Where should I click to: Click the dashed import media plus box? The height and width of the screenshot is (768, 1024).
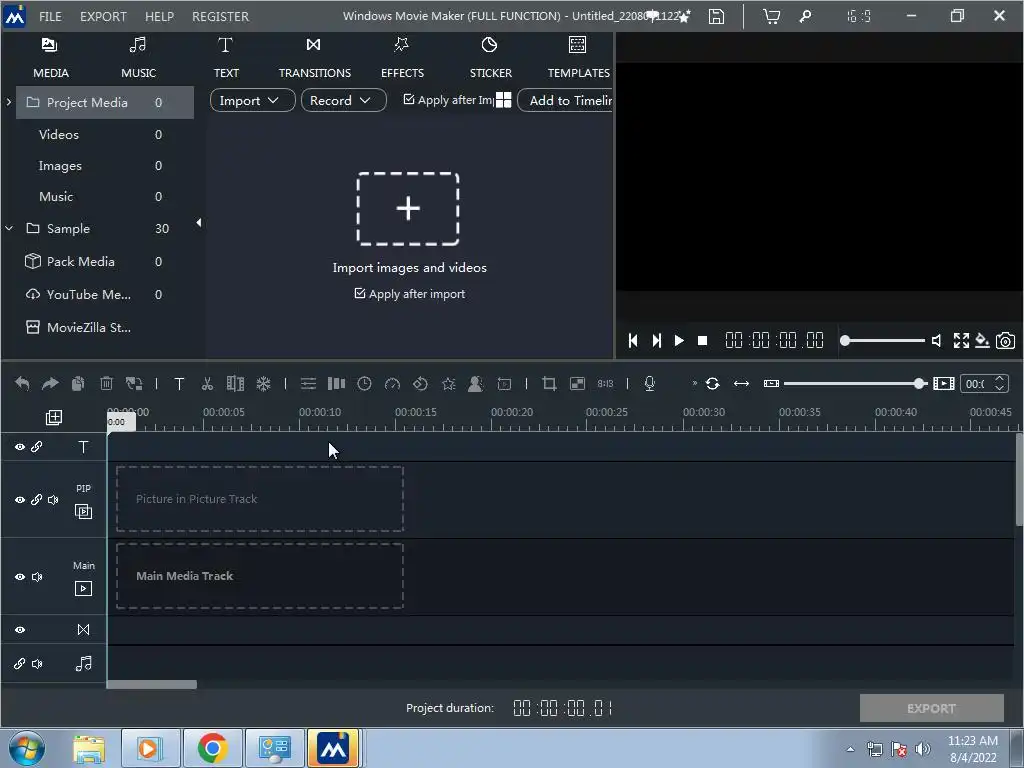(408, 209)
